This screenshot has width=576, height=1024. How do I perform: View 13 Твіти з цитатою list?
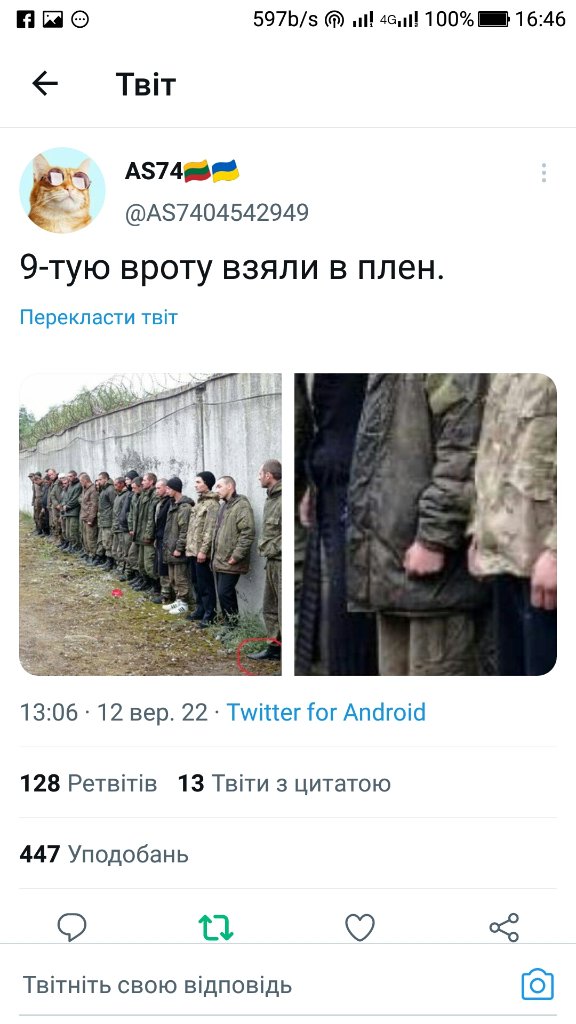coord(284,783)
